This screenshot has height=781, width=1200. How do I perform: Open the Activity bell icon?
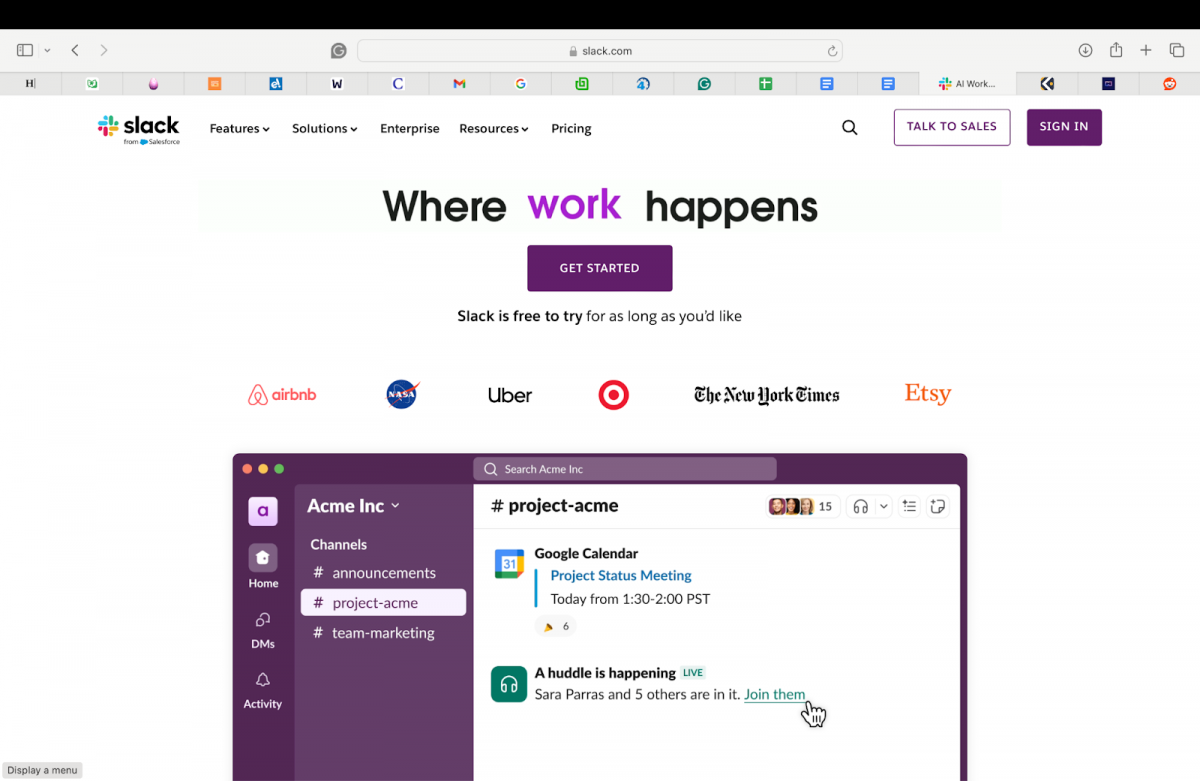263,680
